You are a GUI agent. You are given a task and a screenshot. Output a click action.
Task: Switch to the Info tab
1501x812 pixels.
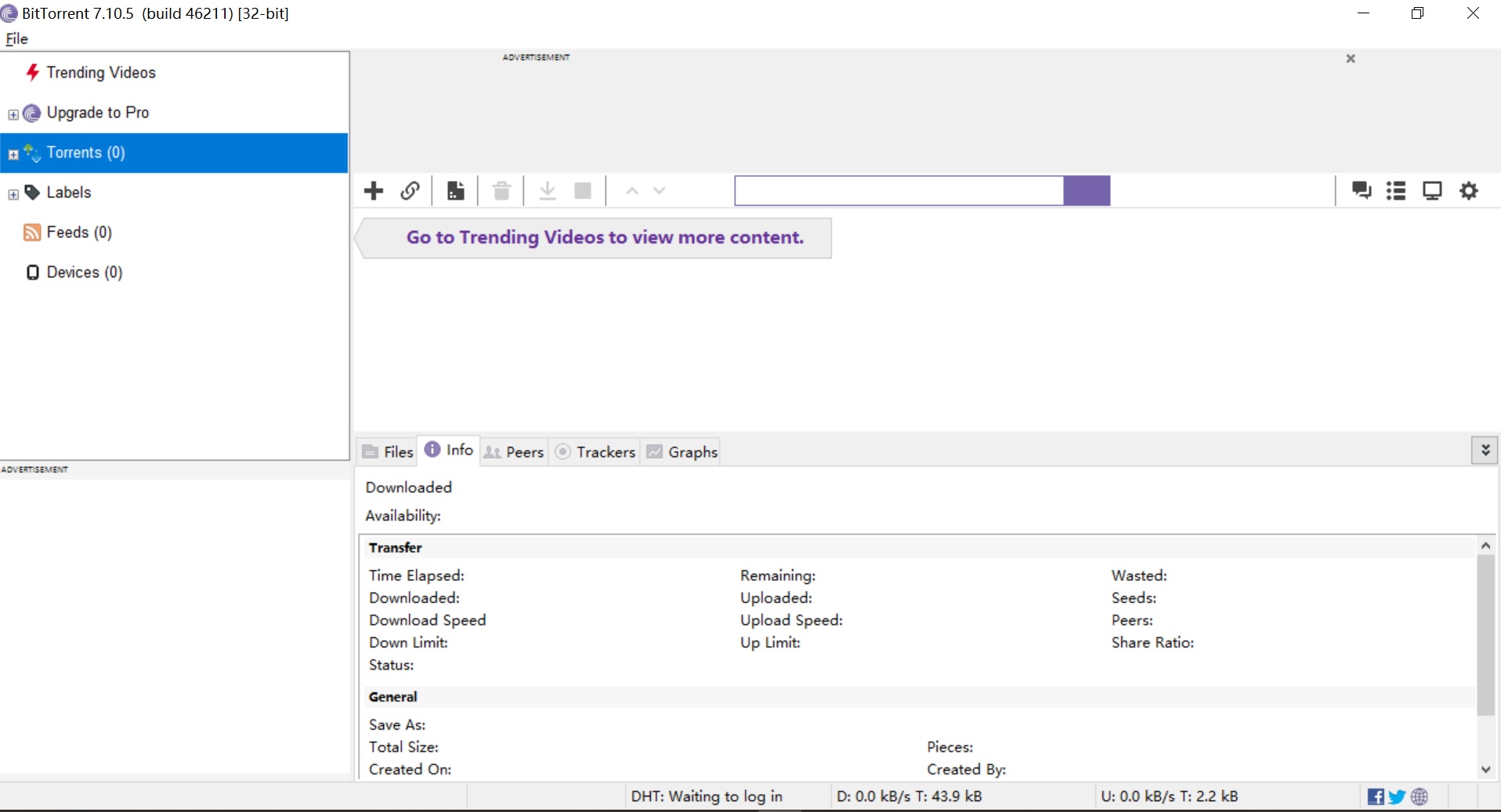pyautogui.click(x=449, y=450)
